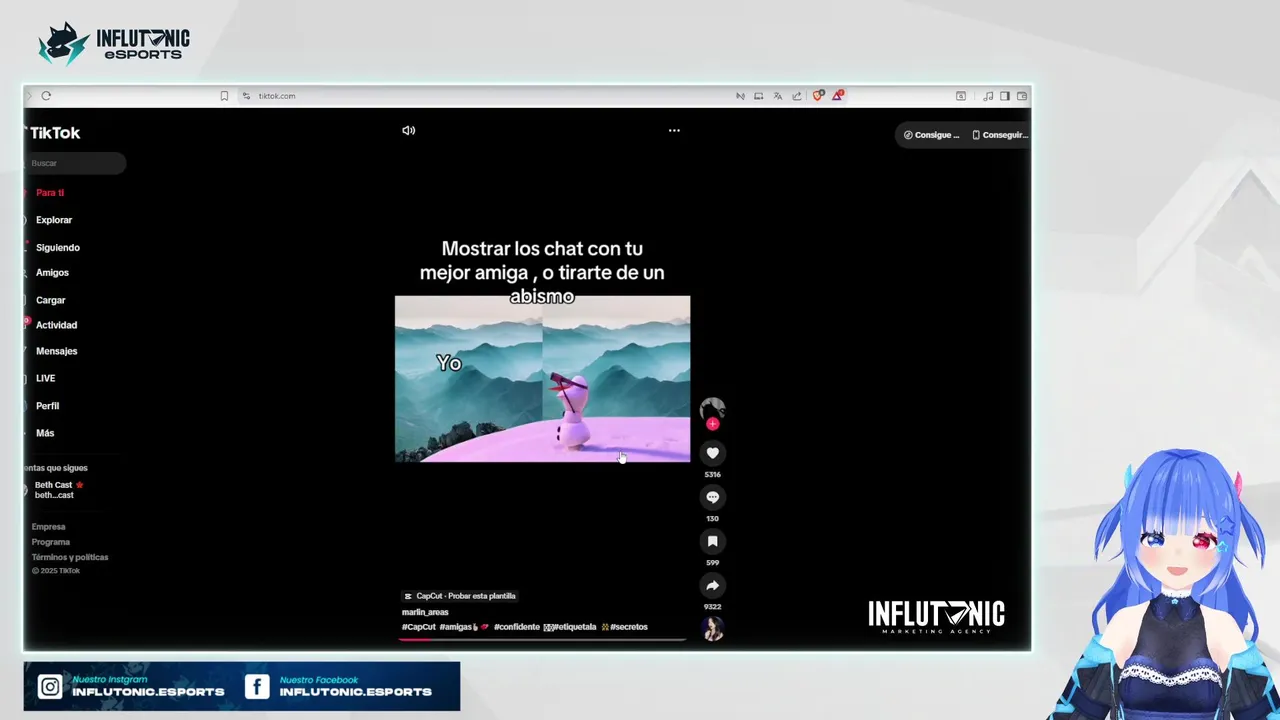Open the Empresa footer link
Image resolution: width=1280 pixels, height=720 pixels.
(48, 527)
